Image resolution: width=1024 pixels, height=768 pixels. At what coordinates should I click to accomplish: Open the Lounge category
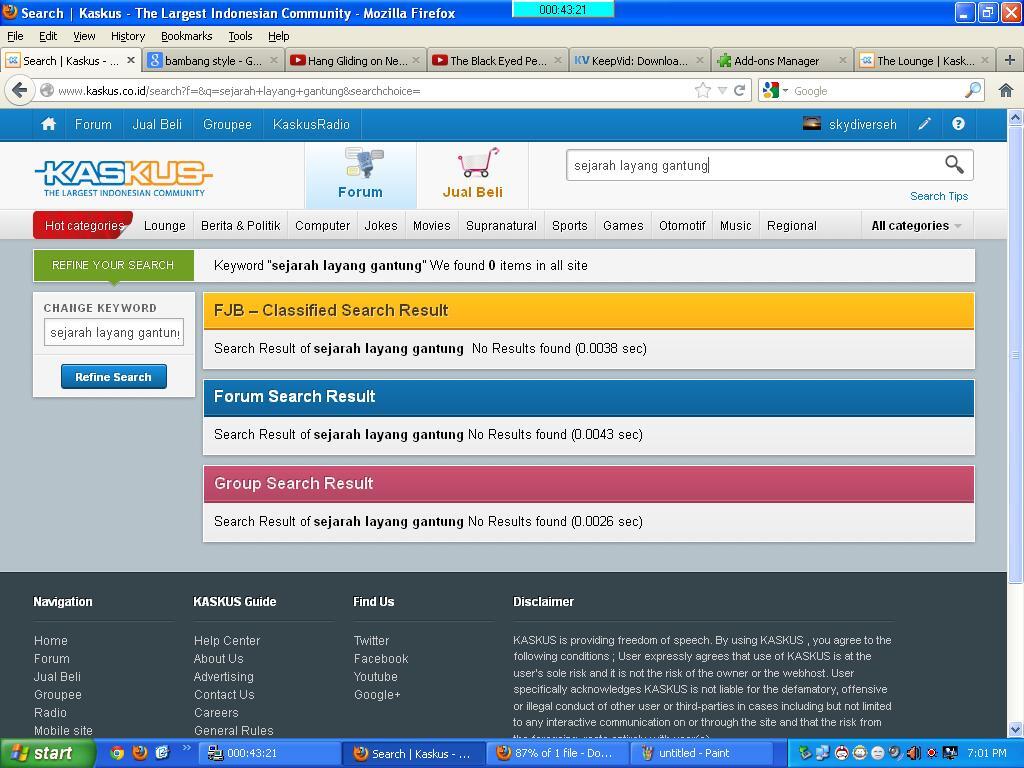165,225
